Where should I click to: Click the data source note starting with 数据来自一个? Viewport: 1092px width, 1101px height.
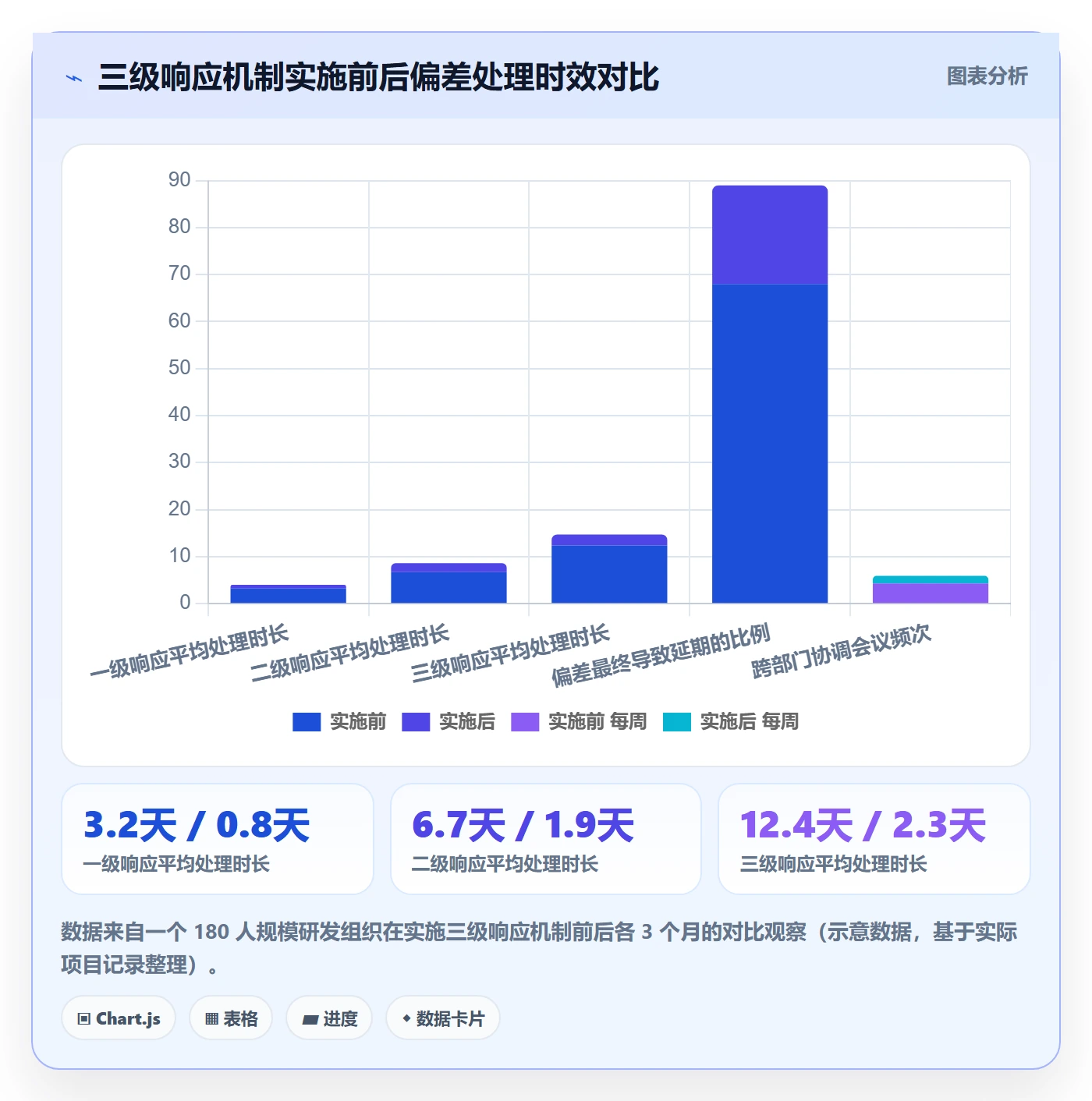[x=540, y=948]
